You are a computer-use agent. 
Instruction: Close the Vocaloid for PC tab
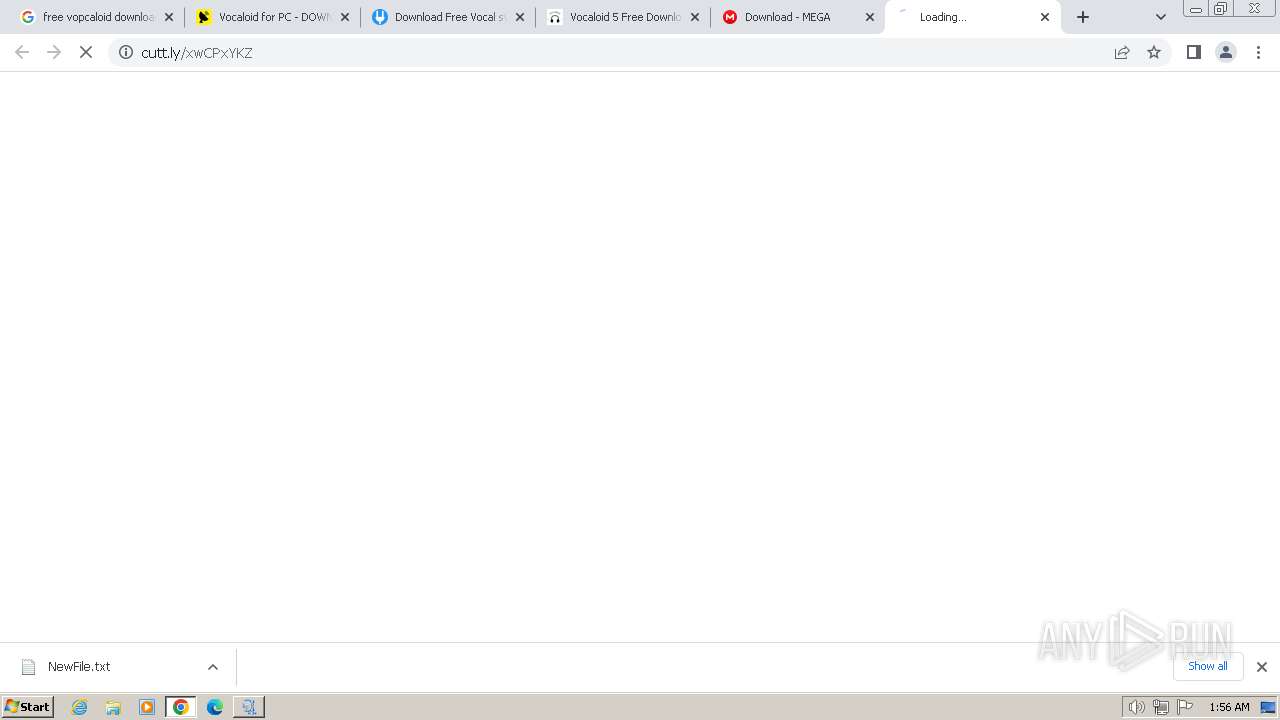coord(345,17)
